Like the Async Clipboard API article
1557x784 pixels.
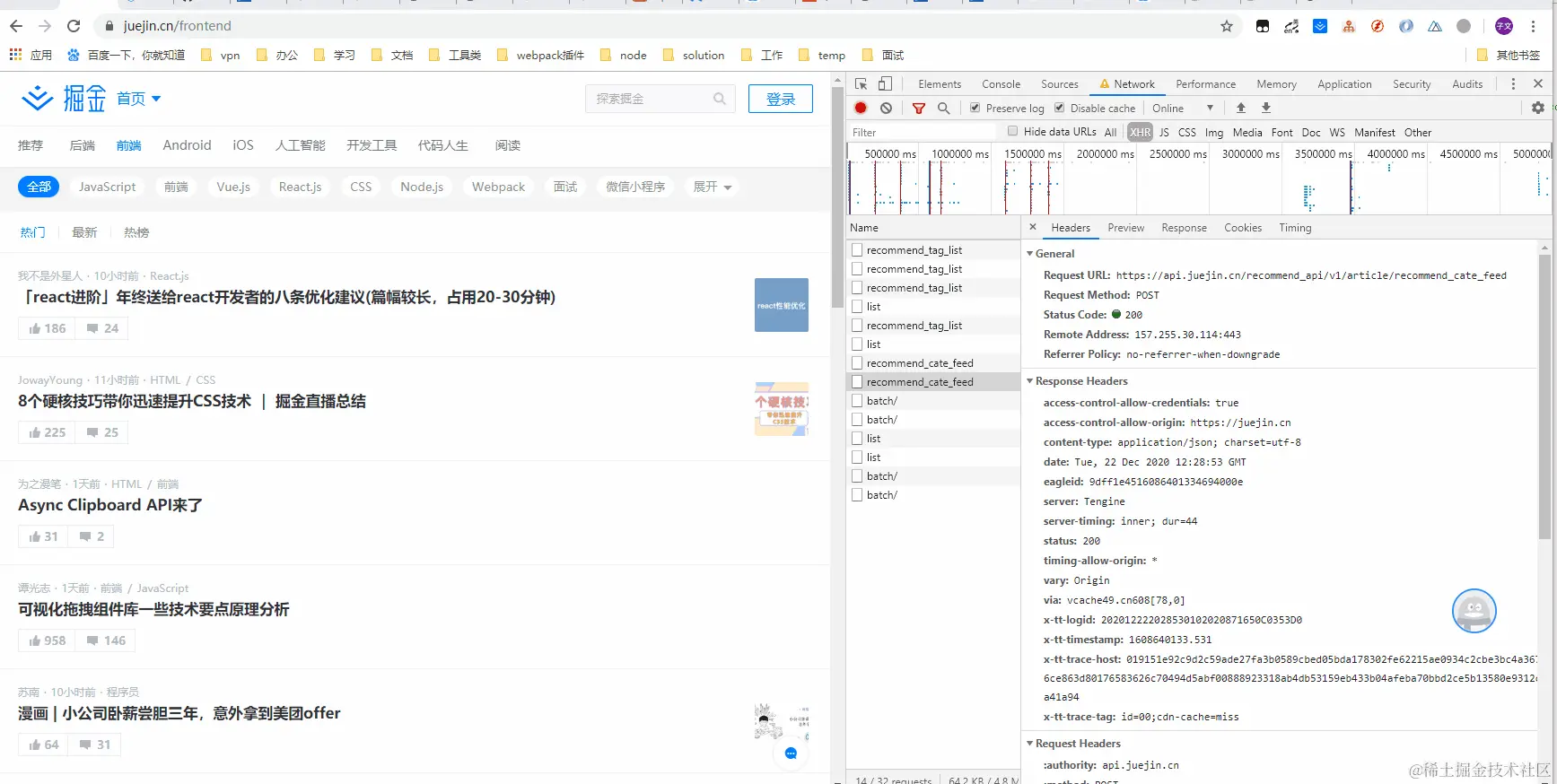point(43,536)
